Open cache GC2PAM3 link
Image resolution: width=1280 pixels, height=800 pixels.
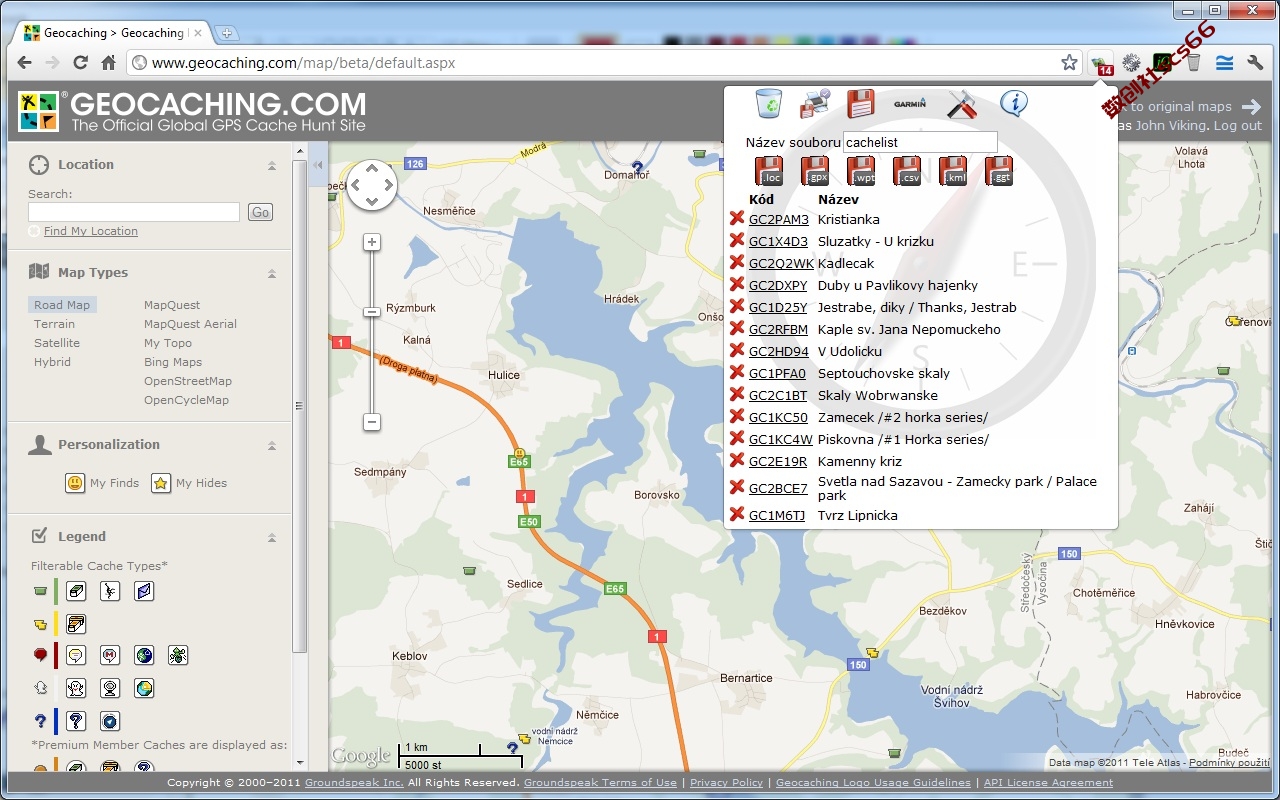click(779, 219)
